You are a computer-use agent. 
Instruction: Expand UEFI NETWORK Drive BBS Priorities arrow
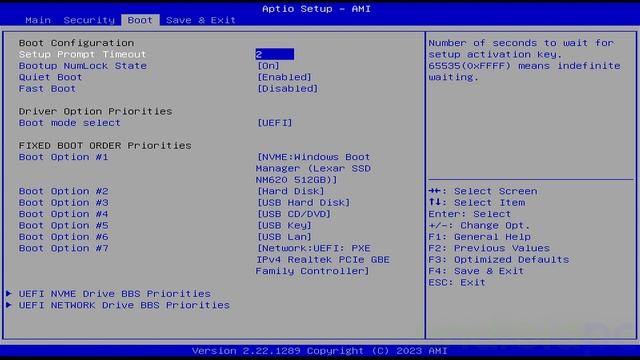9,305
